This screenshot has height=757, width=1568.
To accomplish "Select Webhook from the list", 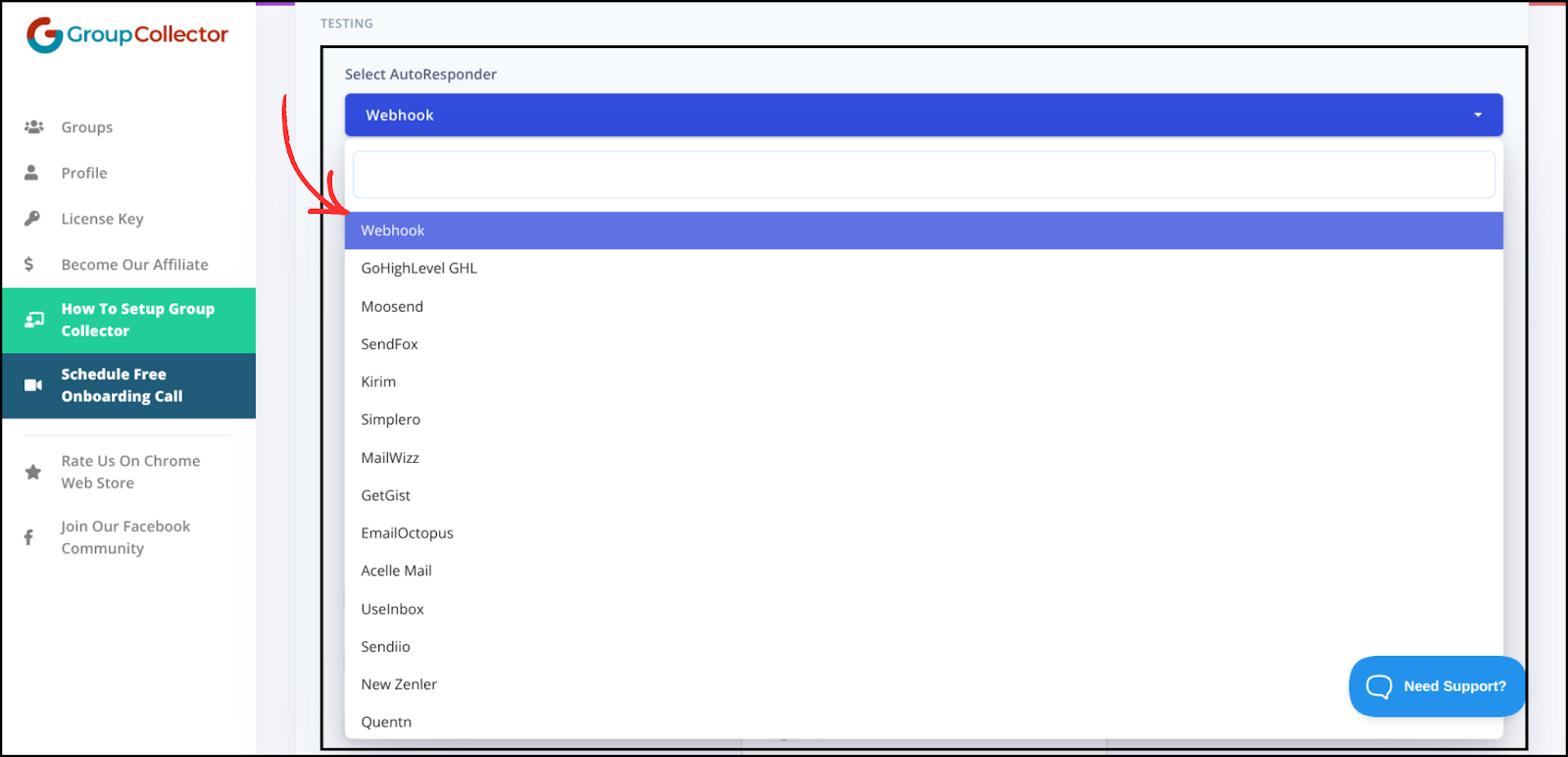I will 923,230.
